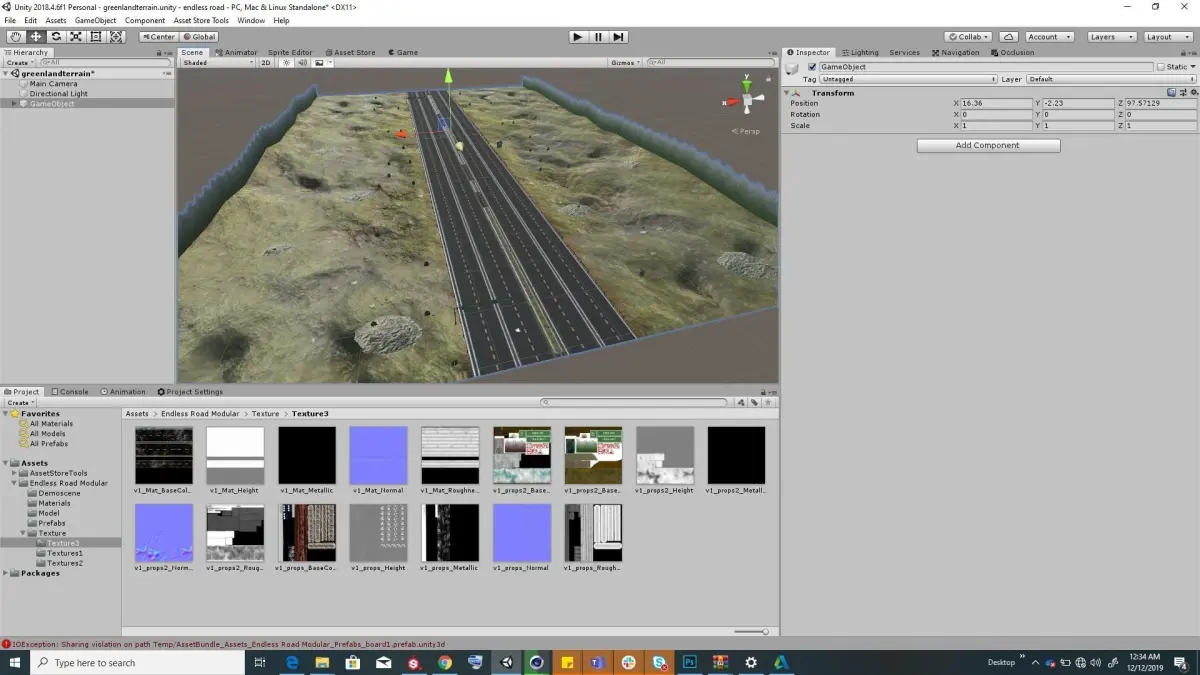Switch to the Navigation tab
Screen dimensions: 1200x675
[x=956, y=52]
